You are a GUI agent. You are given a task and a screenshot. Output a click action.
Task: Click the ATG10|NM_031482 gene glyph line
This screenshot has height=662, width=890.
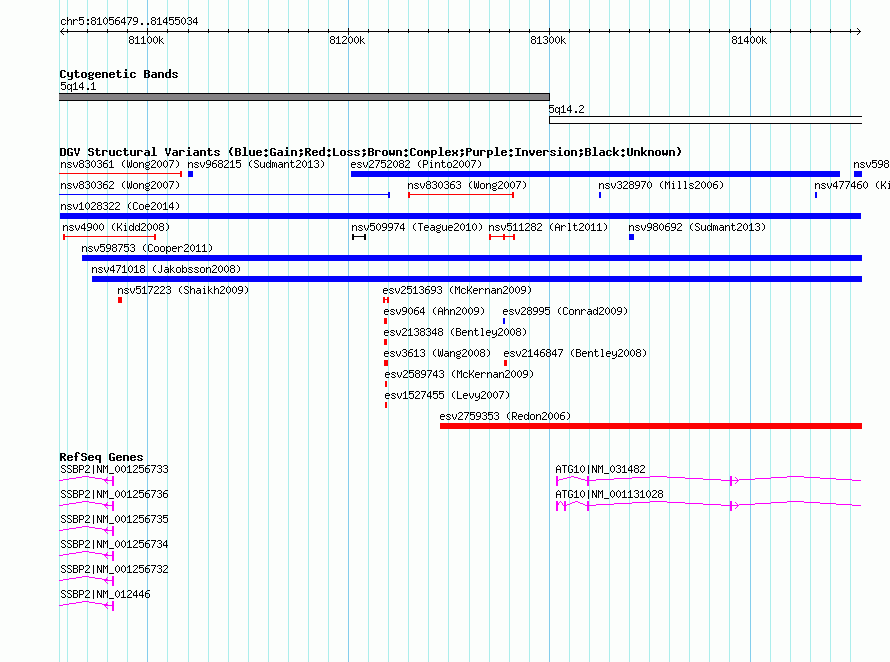pyautogui.click(x=708, y=480)
